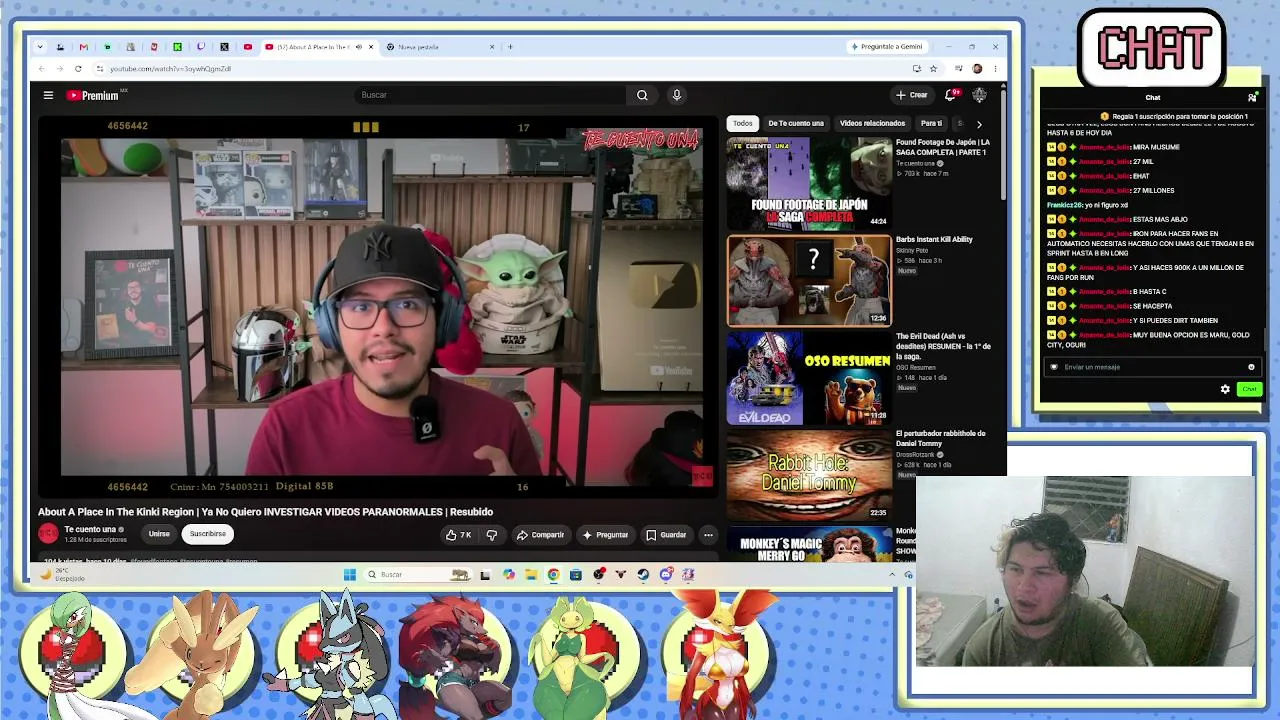Open the Twitch pinned tab
This screenshot has height=720, width=1280.
(201, 47)
